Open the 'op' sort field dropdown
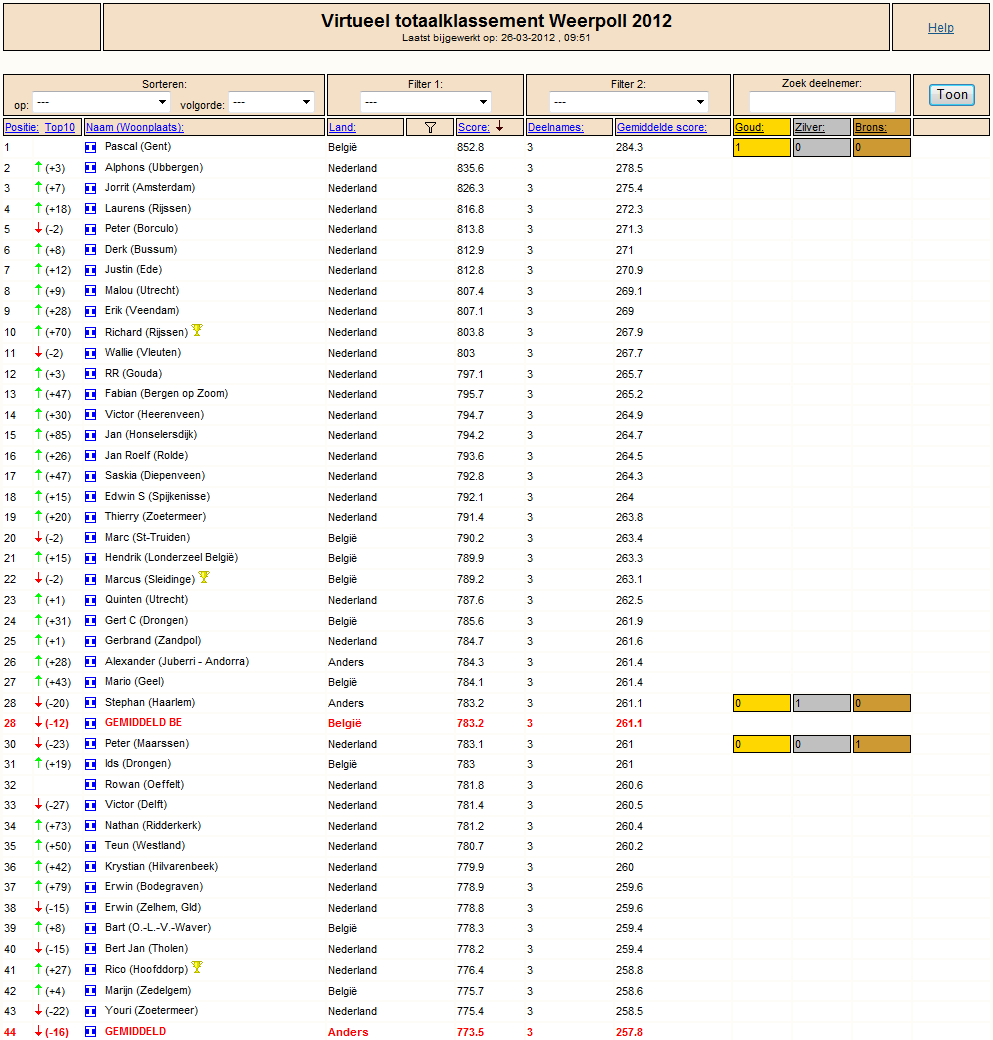993x1040 pixels. coord(101,102)
